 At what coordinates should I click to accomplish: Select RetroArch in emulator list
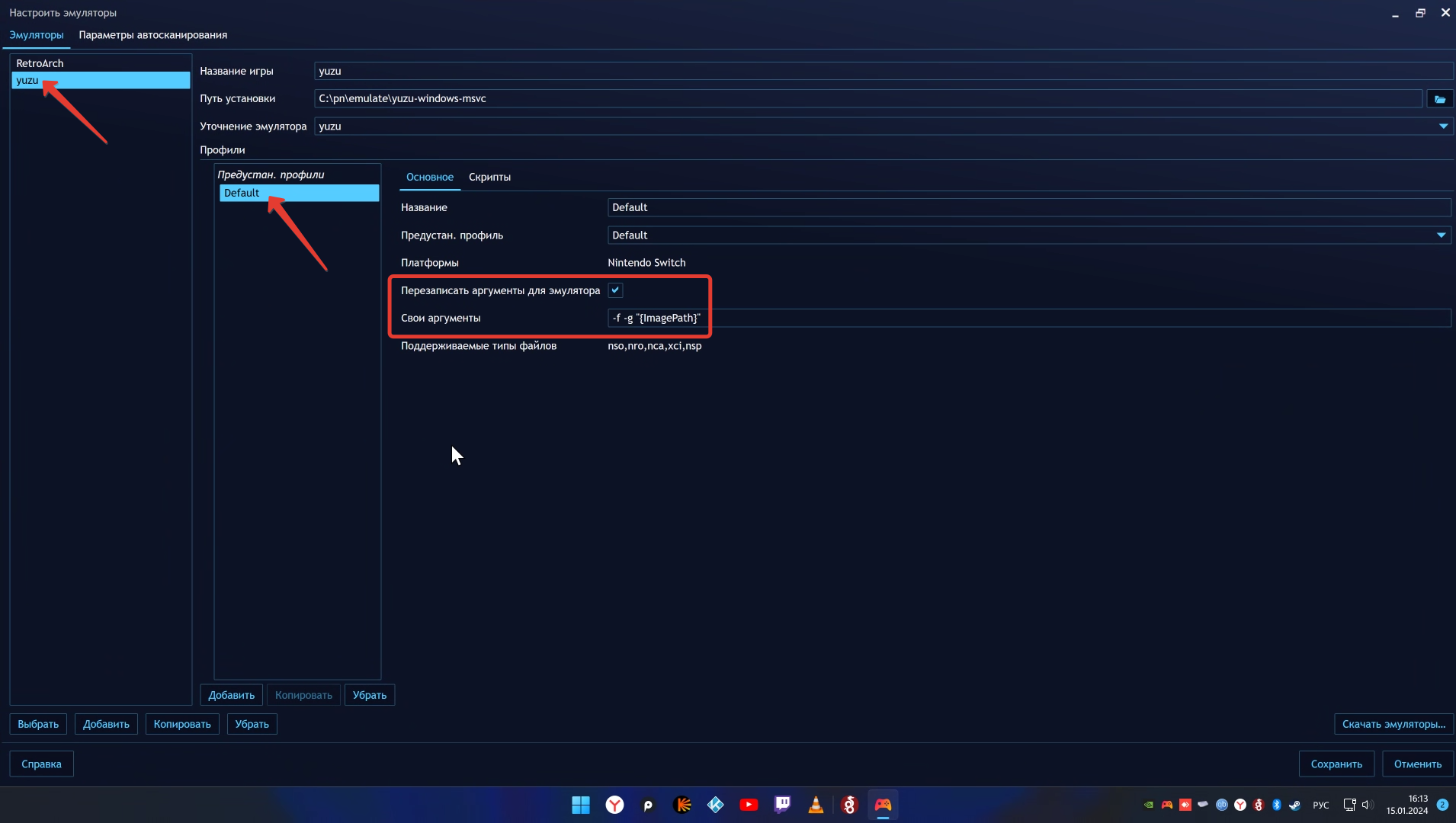101,63
